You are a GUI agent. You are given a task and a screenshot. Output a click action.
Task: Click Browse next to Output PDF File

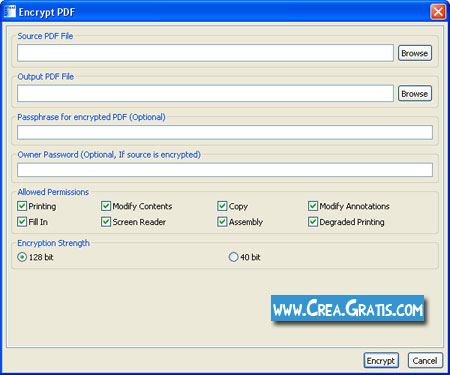point(415,93)
